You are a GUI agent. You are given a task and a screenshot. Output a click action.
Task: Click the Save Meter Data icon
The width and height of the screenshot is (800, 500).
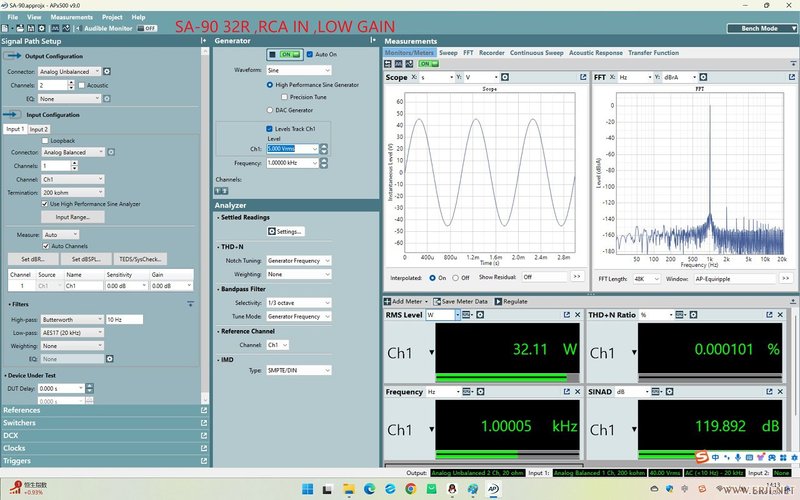tap(435, 301)
